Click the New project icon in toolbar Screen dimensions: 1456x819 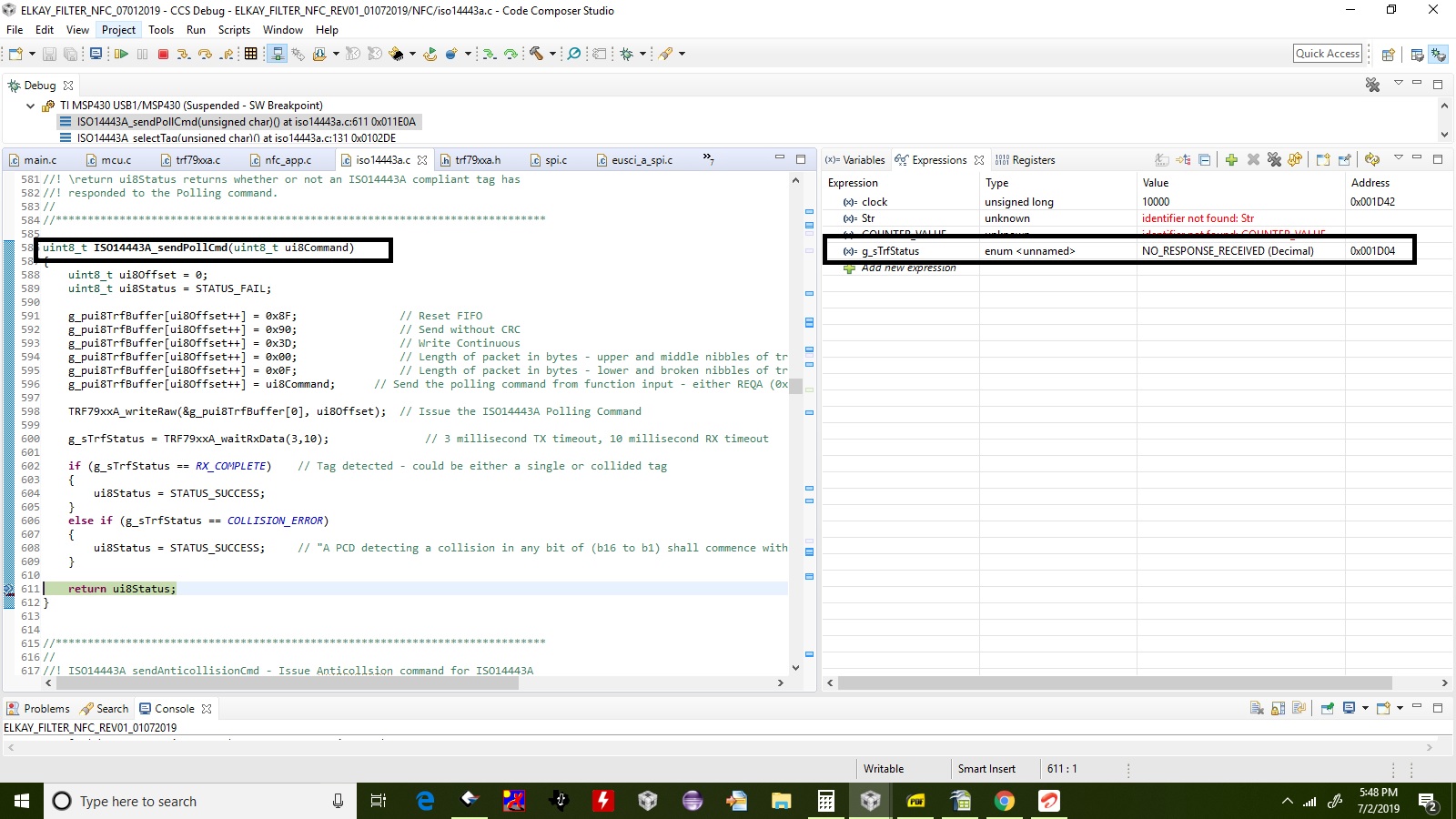pos(15,55)
